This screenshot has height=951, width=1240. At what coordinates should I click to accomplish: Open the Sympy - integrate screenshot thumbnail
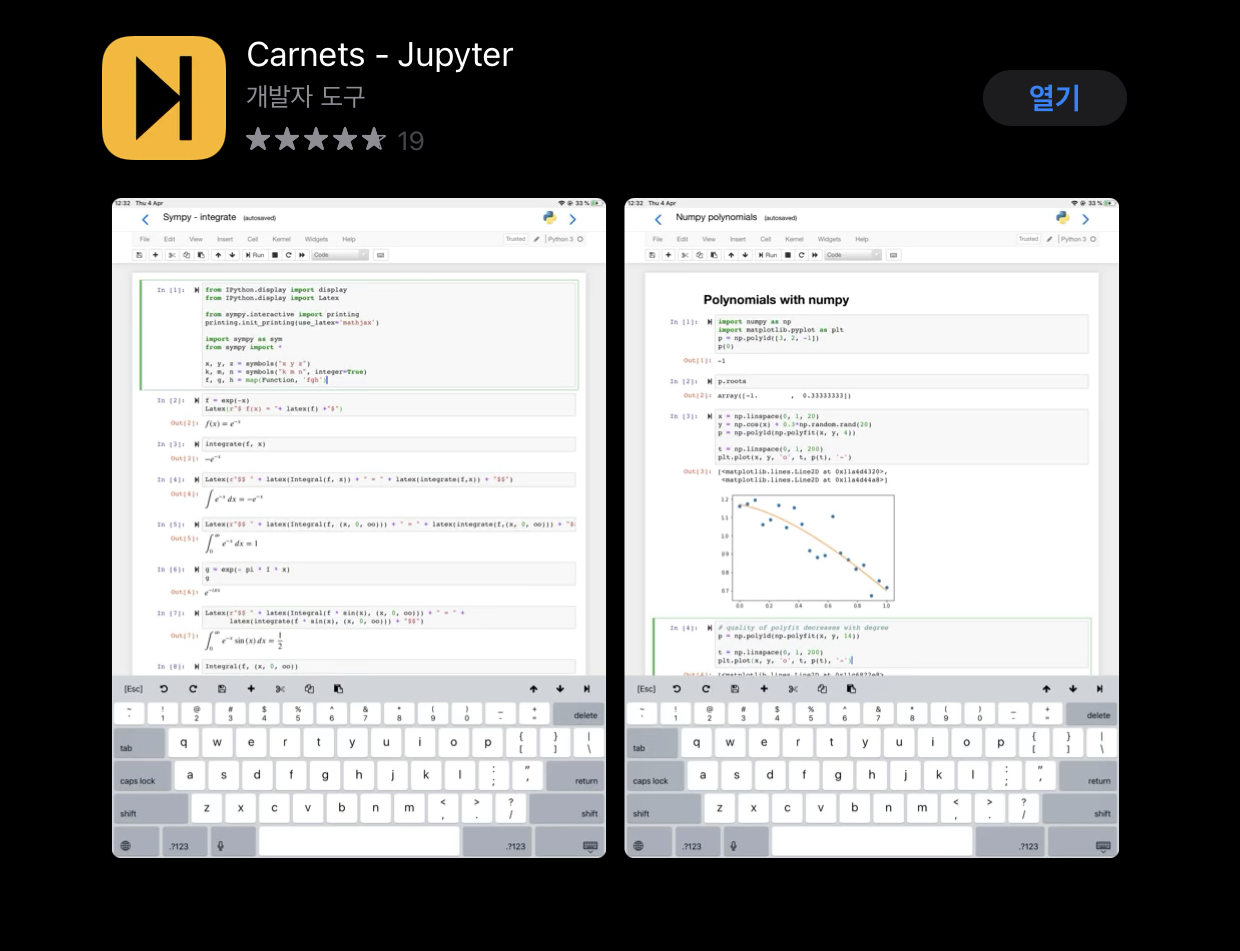pyautogui.click(x=359, y=527)
